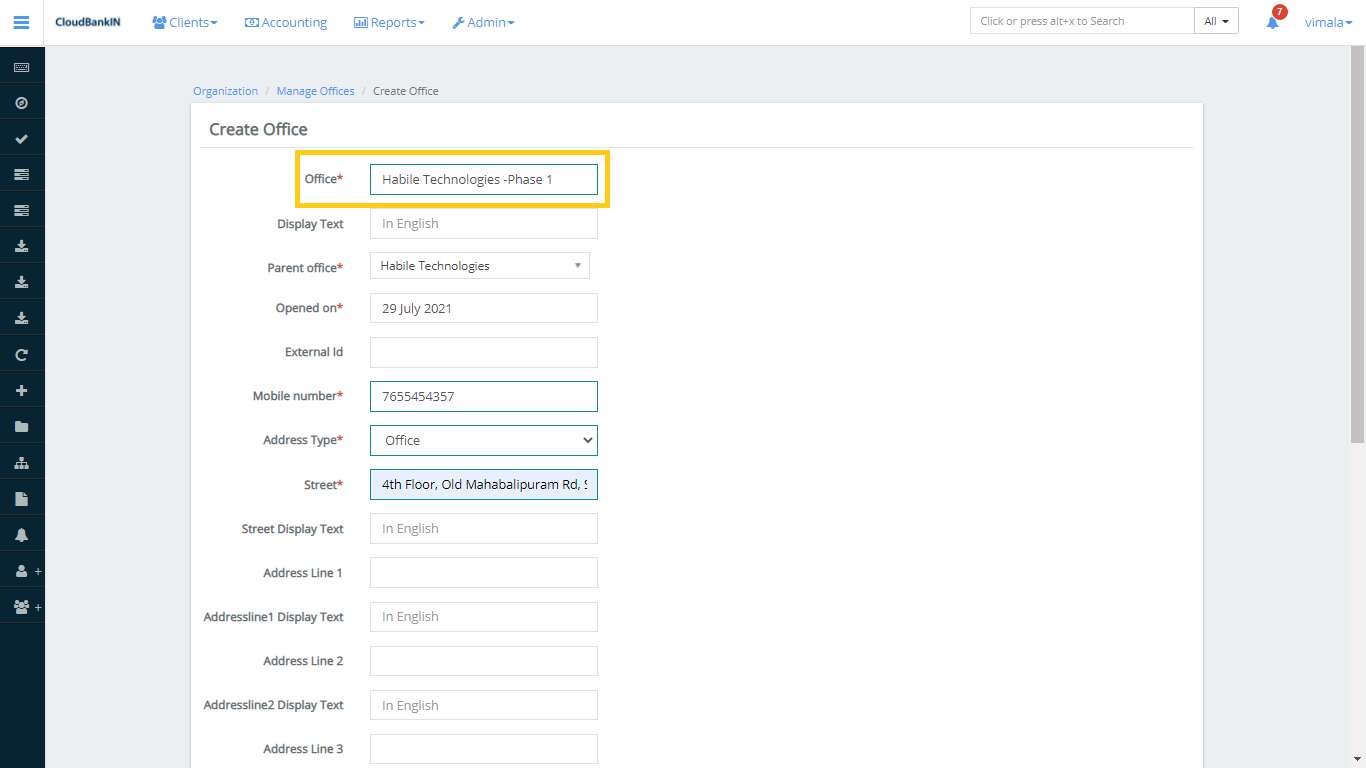The height and width of the screenshot is (768, 1366).
Task: Click the Opened on date field
Action: [x=483, y=308]
